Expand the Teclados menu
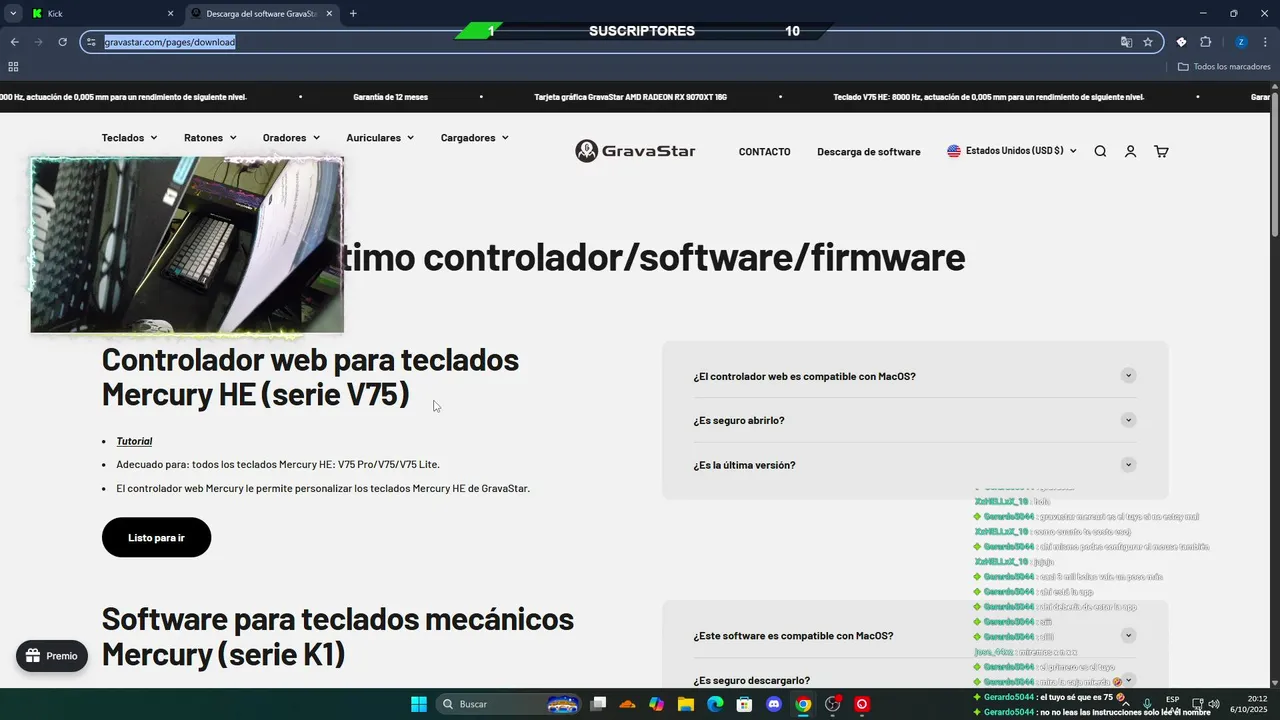The image size is (1280, 720). [129, 138]
